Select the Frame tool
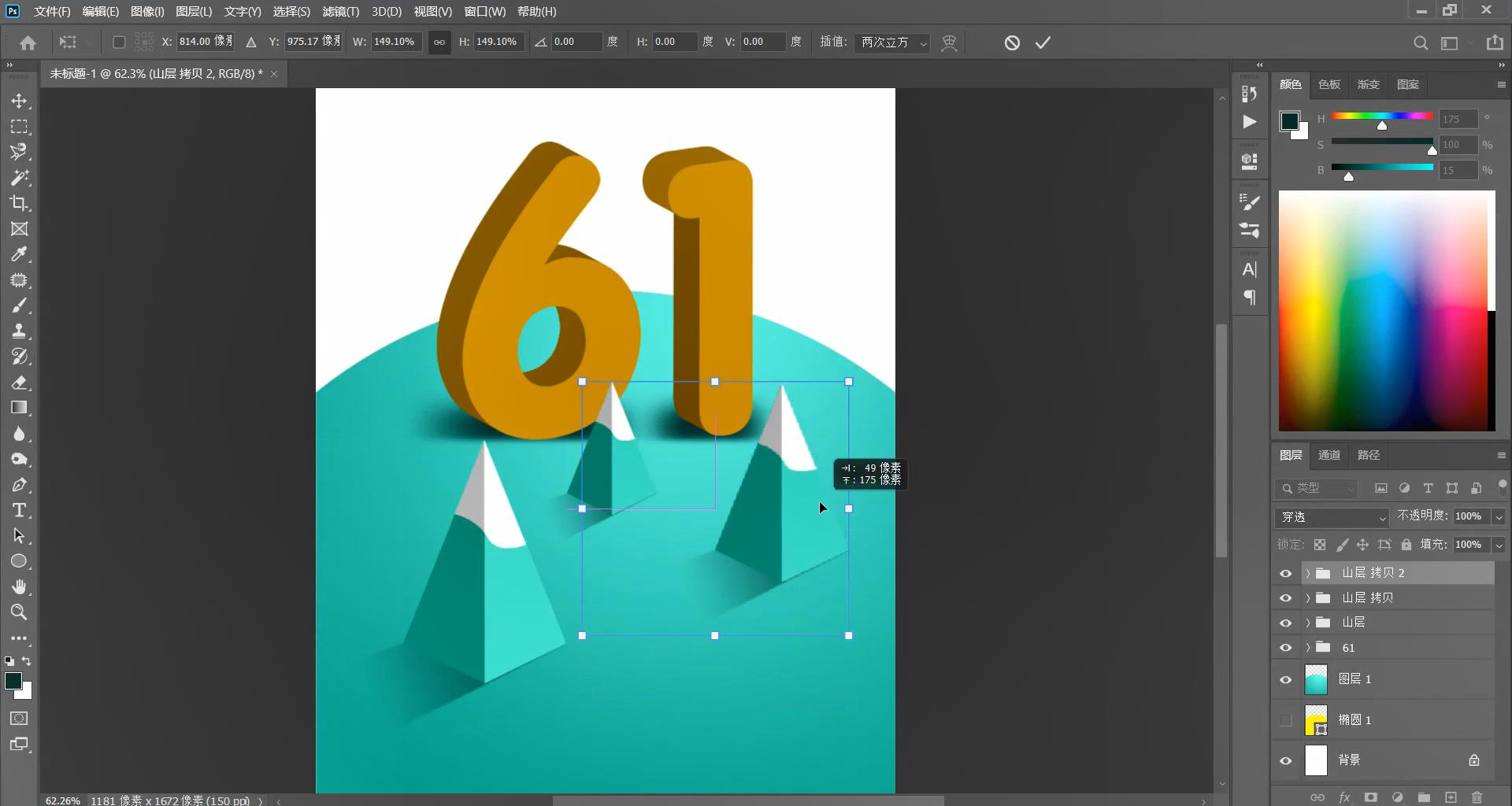The image size is (1512, 806). coord(20,229)
